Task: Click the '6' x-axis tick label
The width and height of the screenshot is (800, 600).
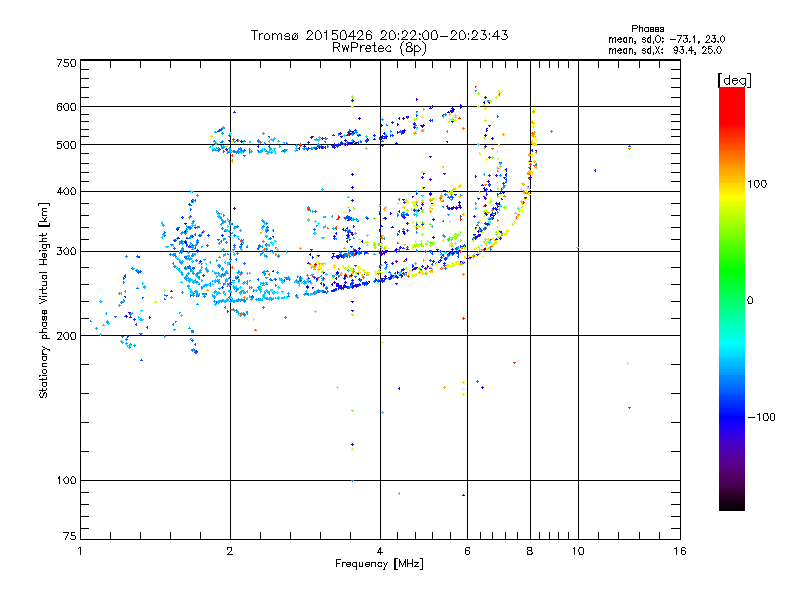Action: pos(467,551)
